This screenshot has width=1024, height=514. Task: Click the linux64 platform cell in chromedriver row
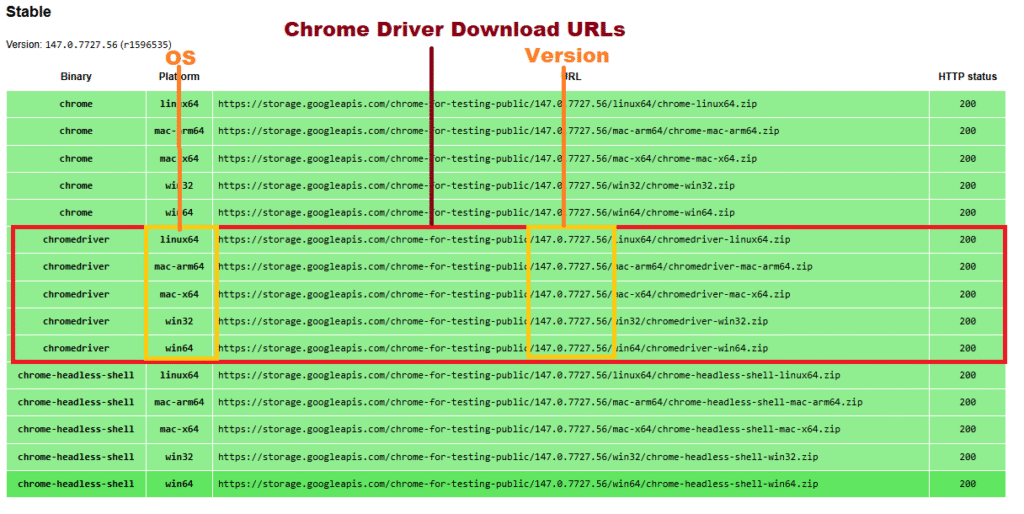point(179,240)
